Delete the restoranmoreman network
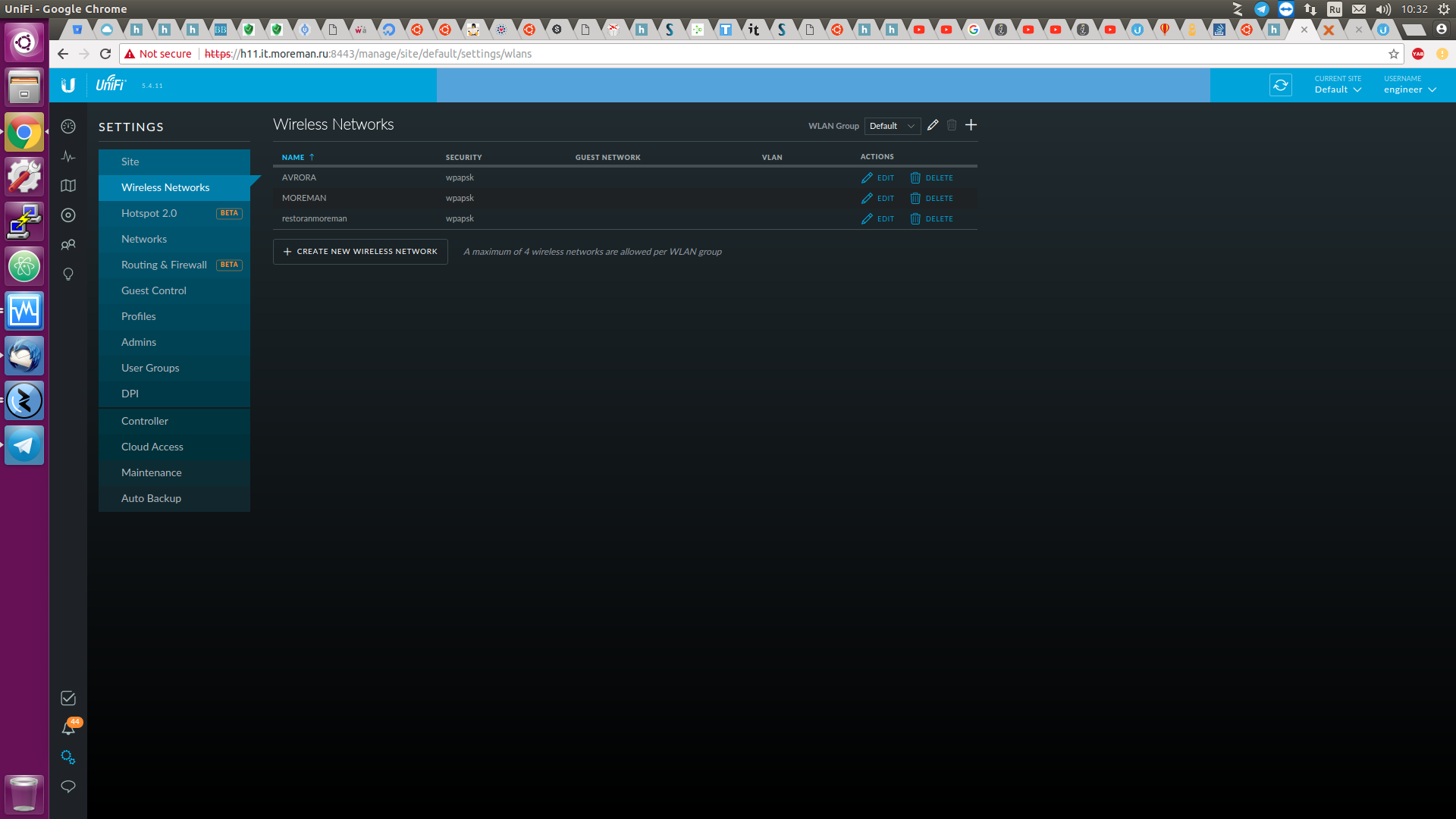This screenshot has width=1456, height=819. point(931,218)
